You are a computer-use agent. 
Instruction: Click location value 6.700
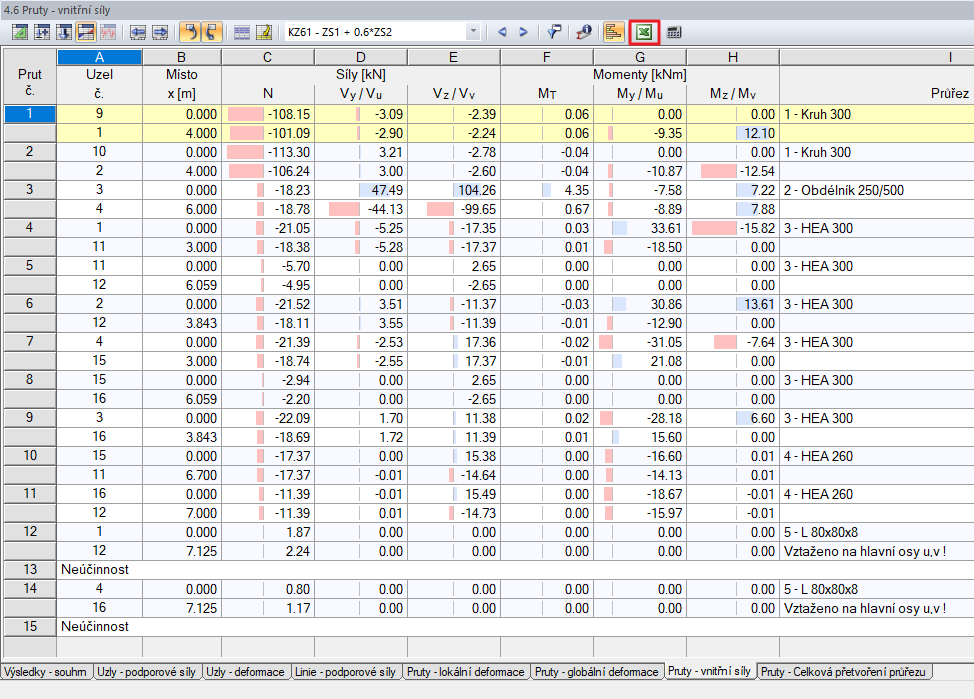click(201, 475)
